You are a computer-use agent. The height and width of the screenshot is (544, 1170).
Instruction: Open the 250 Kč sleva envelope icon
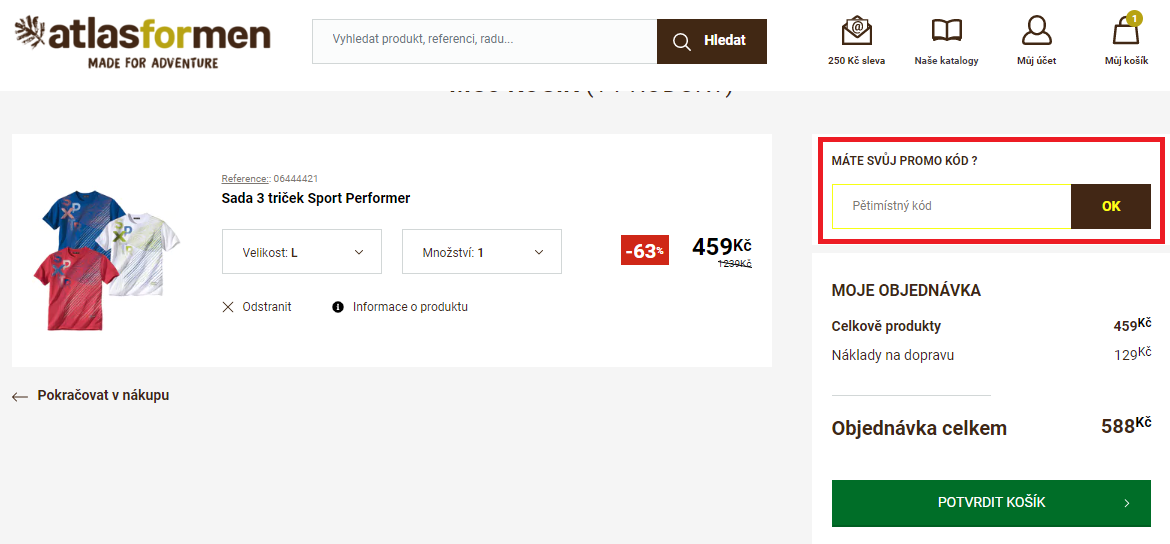coord(856,31)
